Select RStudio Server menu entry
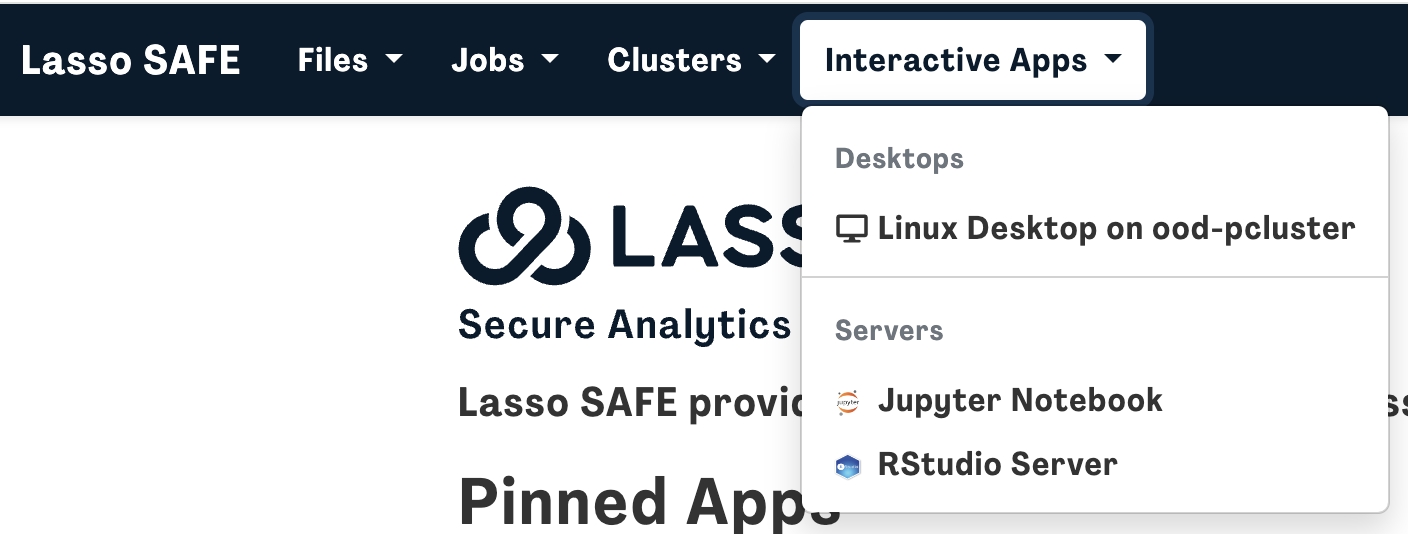 coord(1095,465)
